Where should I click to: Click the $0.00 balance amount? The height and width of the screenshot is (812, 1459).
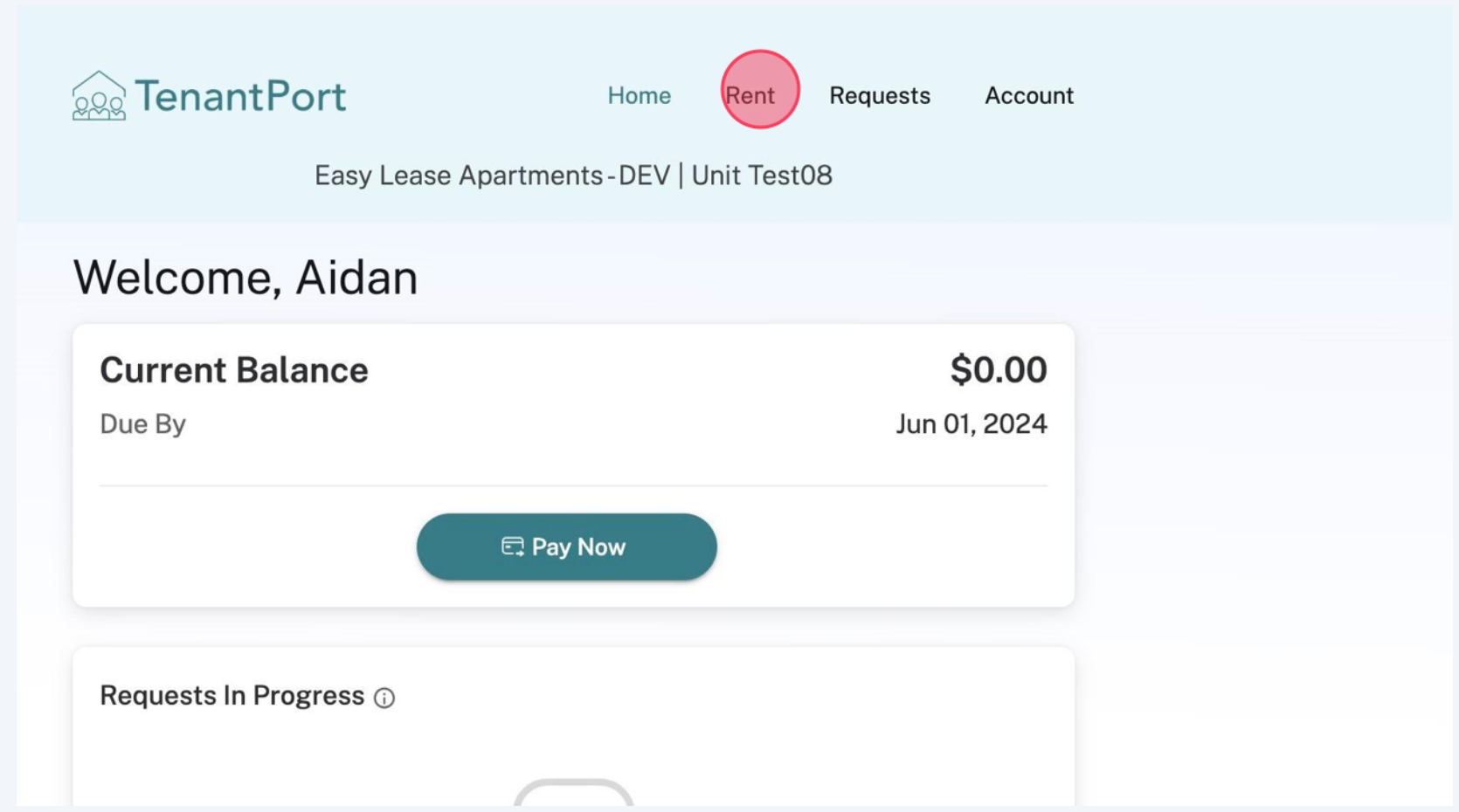coord(999,370)
